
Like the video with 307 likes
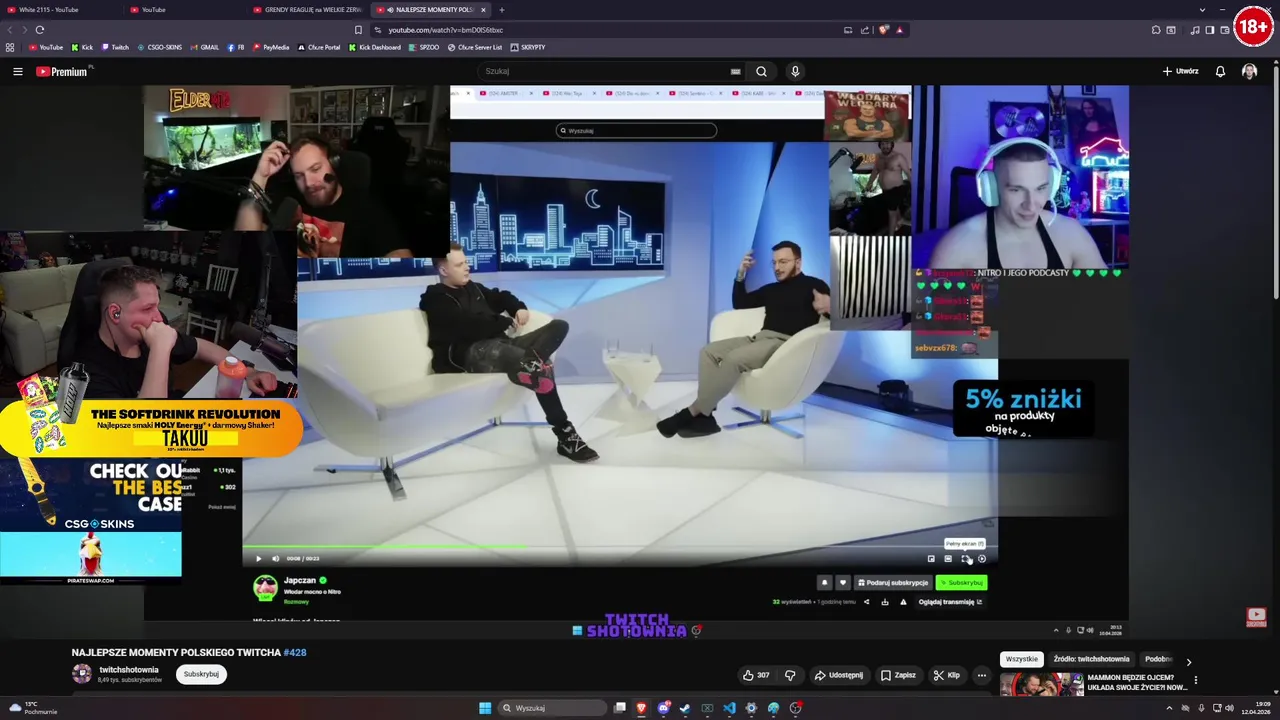756,675
